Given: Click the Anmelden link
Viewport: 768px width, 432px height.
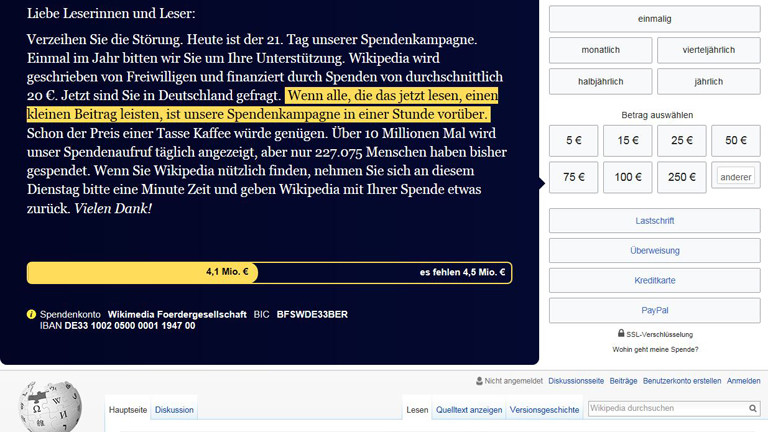Looking at the screenshot, I should click(x=744, y=381).
